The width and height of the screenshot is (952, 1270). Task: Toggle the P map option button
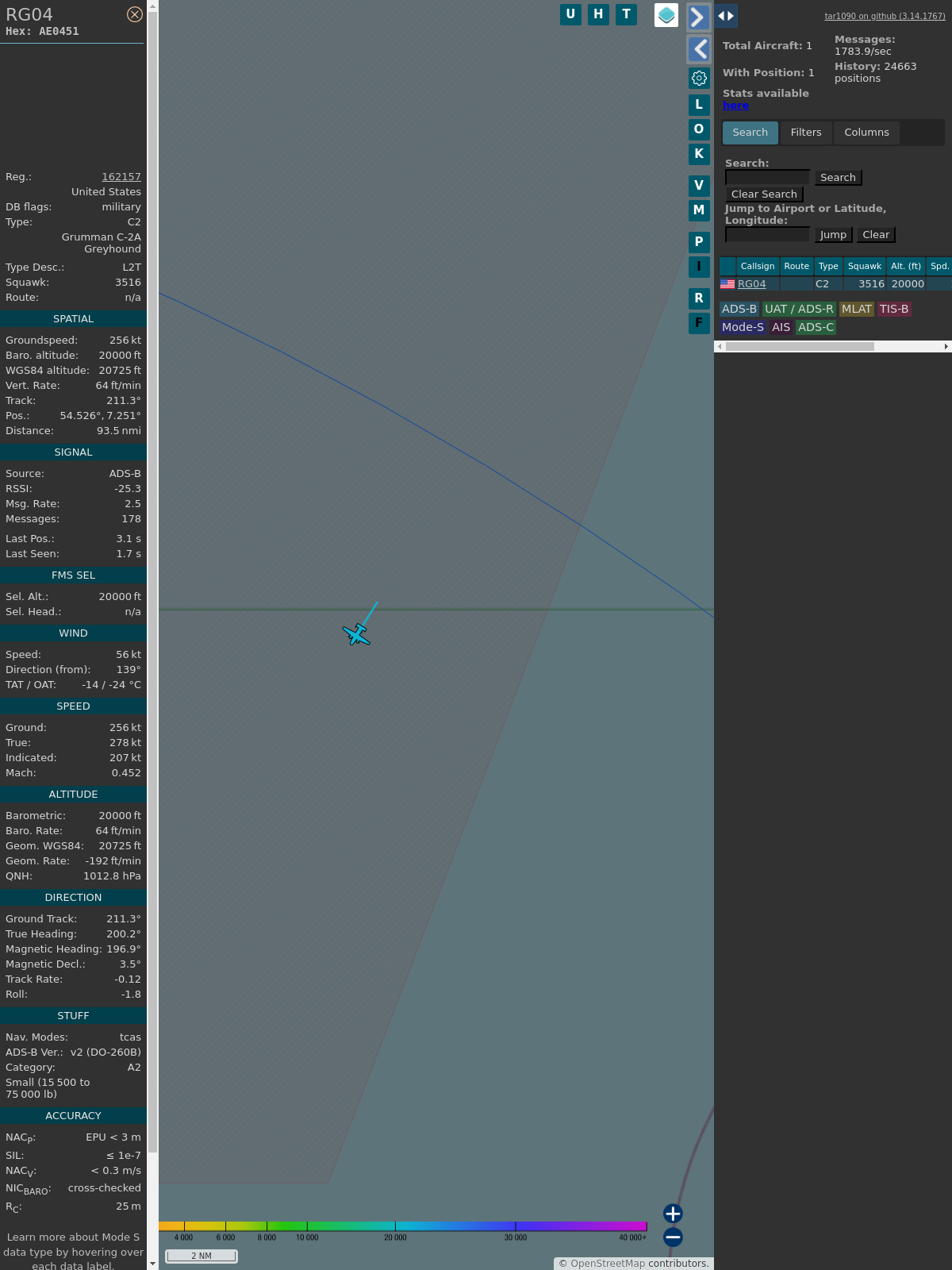(699, 242)
